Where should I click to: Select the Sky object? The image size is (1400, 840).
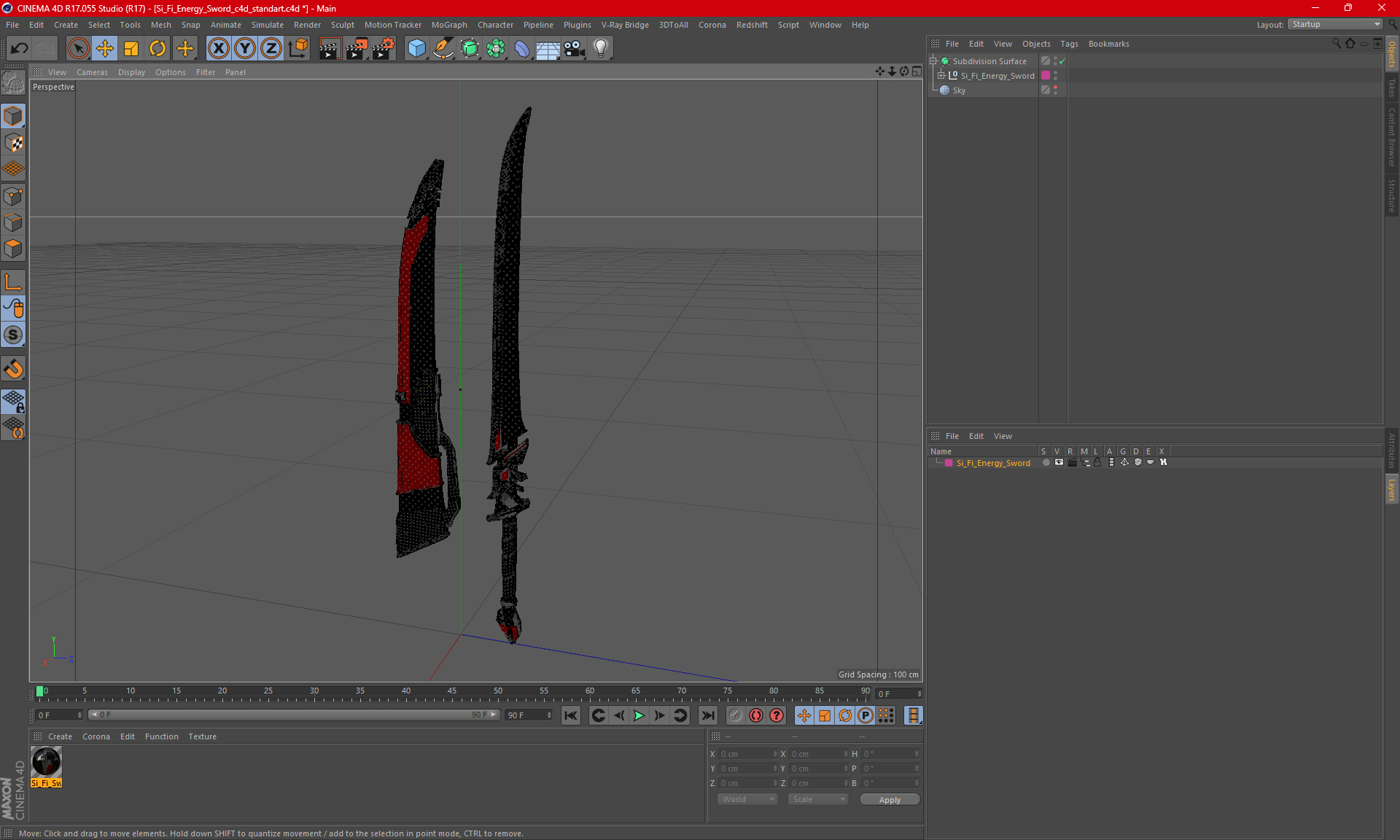(x=959, y=90)
